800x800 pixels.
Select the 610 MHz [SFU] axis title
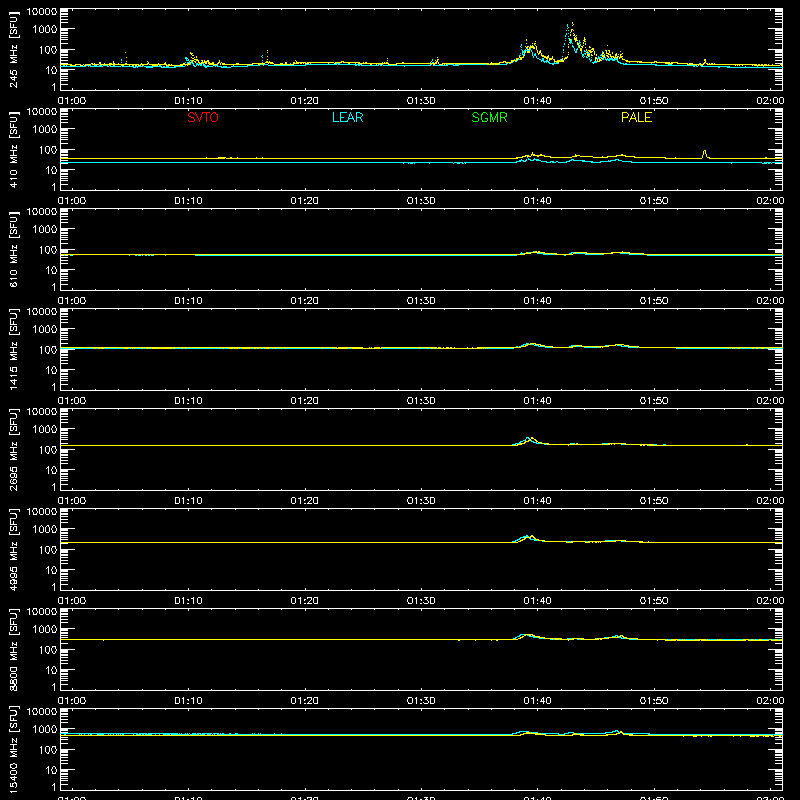coord(14,249)
